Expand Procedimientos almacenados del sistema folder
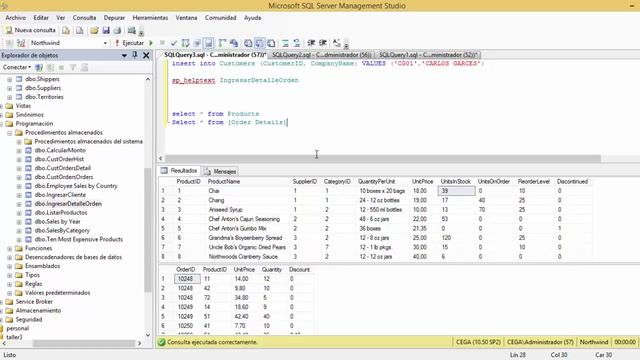 pyautogui.click(x=19, y=142)
